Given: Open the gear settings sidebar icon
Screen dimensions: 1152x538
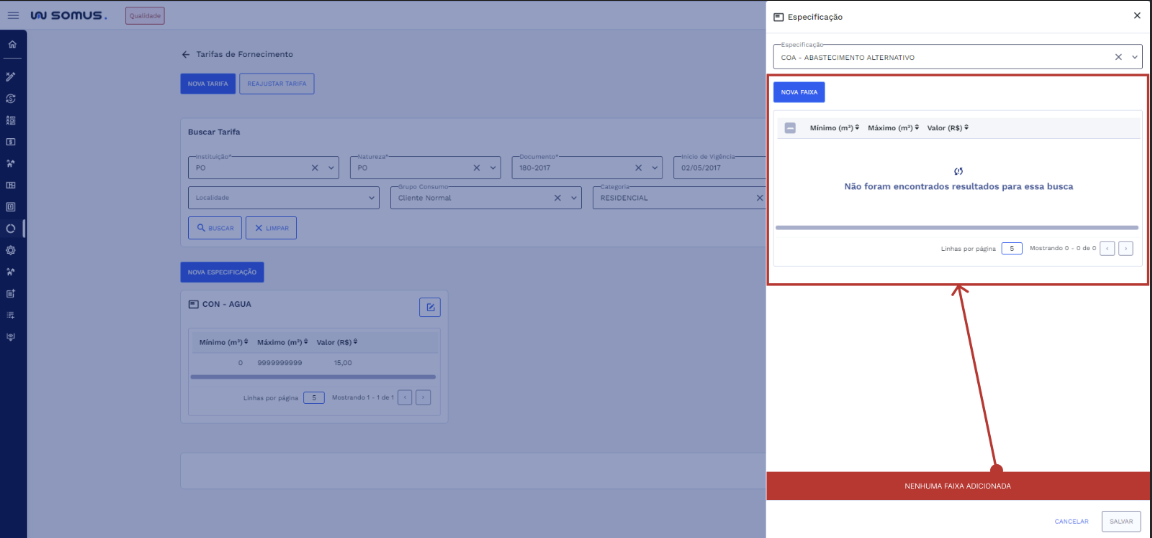Looking at the screenshot, I should tap(12, 250).
